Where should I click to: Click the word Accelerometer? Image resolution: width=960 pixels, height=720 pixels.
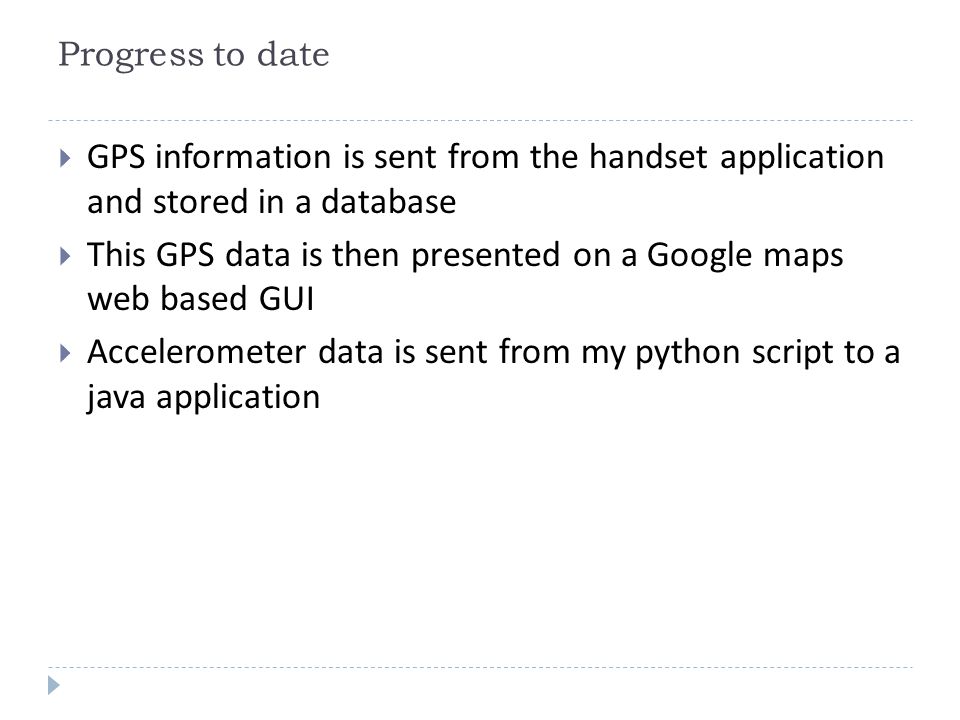click(x=197, y=353)
